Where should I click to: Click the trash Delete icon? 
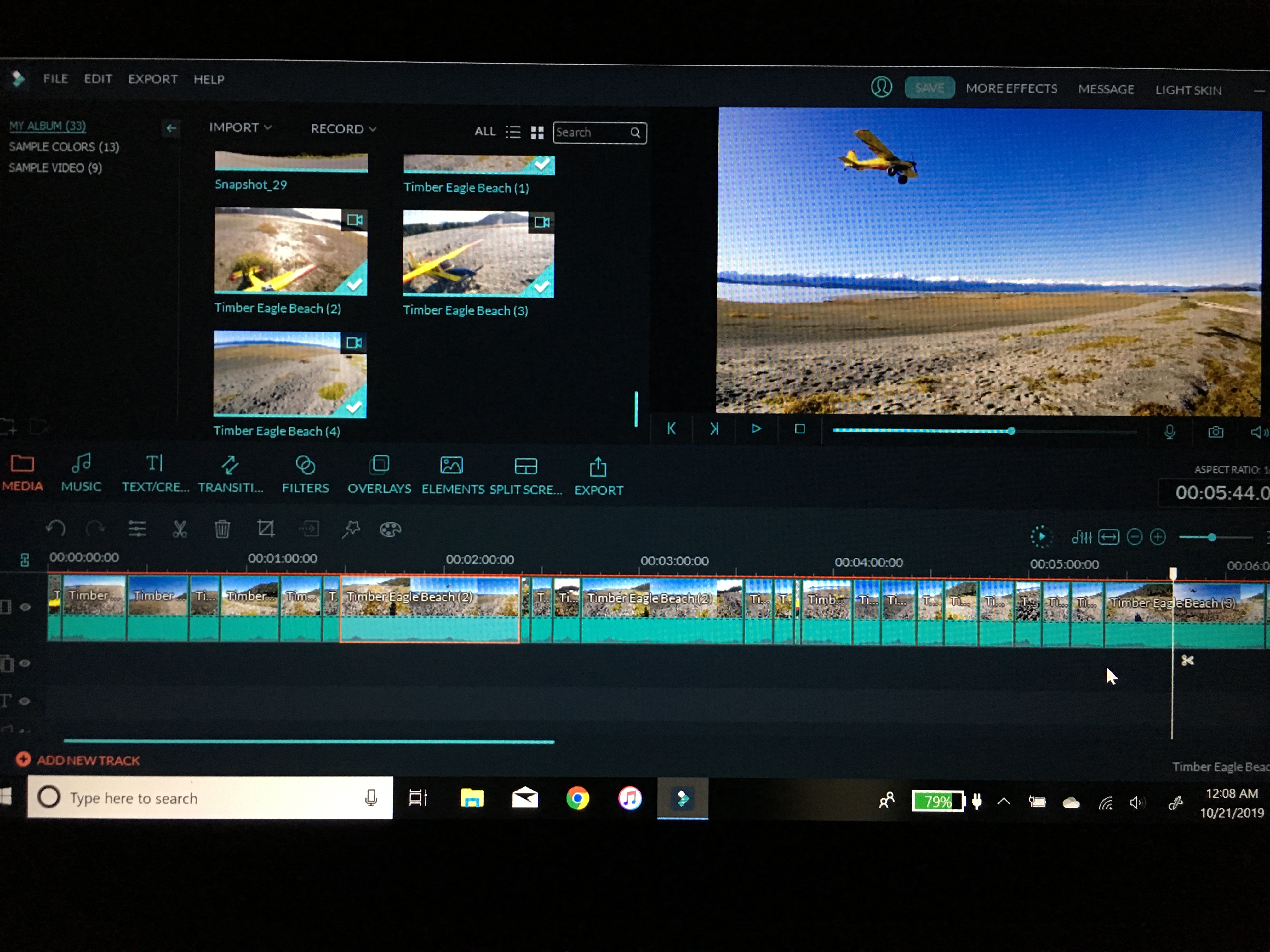[x=222, y=529]
